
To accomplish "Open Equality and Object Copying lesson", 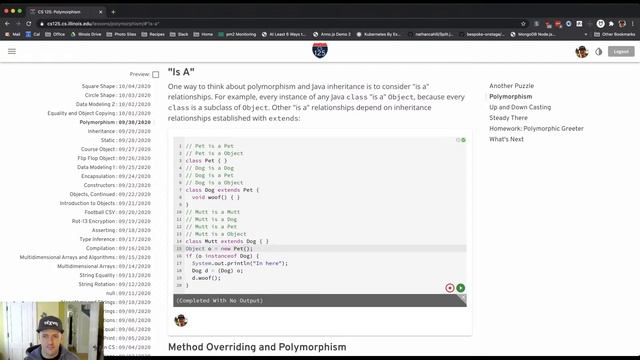I will click(x=99, y=113).
